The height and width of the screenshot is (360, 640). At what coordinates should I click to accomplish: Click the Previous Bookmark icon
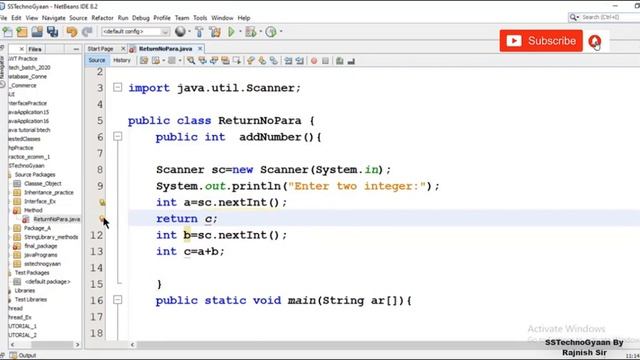(x=251, y=61)
